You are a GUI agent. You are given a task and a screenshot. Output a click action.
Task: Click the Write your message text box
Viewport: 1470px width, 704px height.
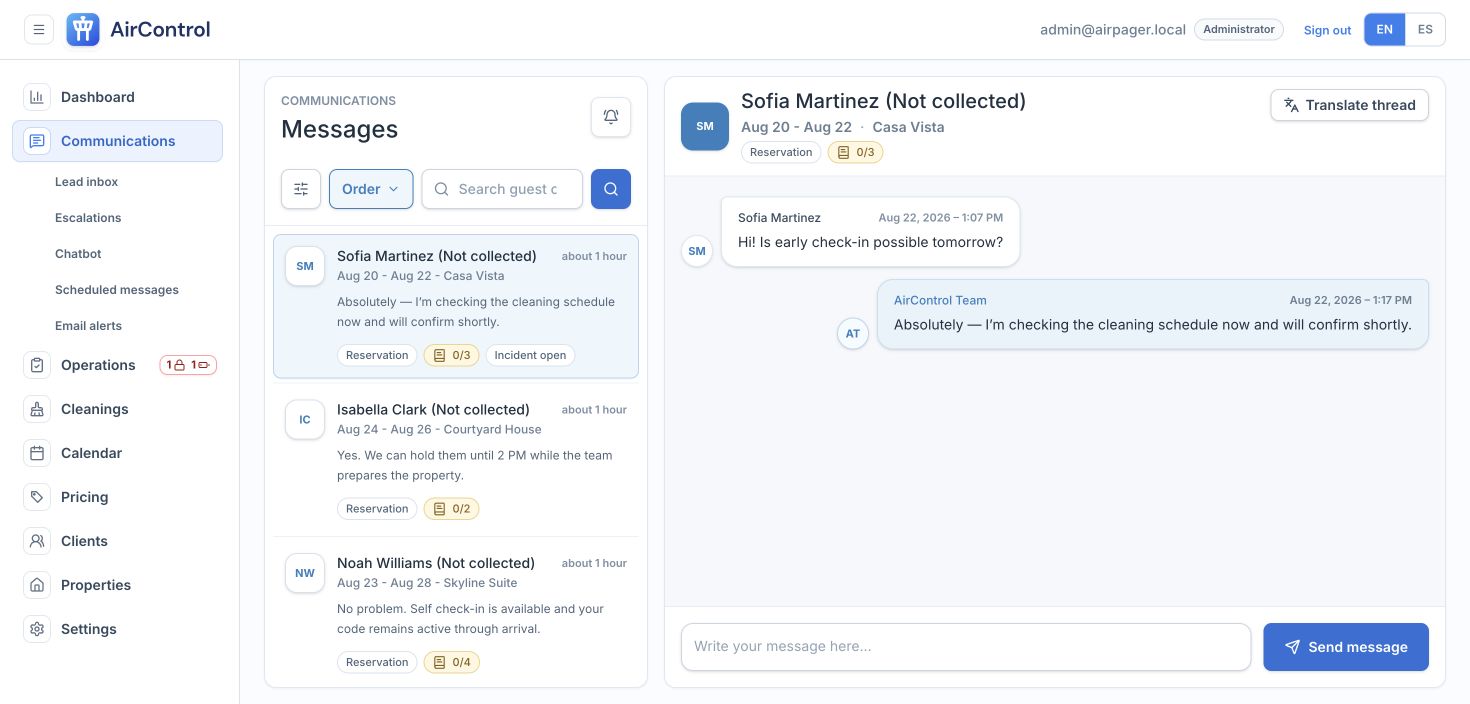(x=966, y=647)
